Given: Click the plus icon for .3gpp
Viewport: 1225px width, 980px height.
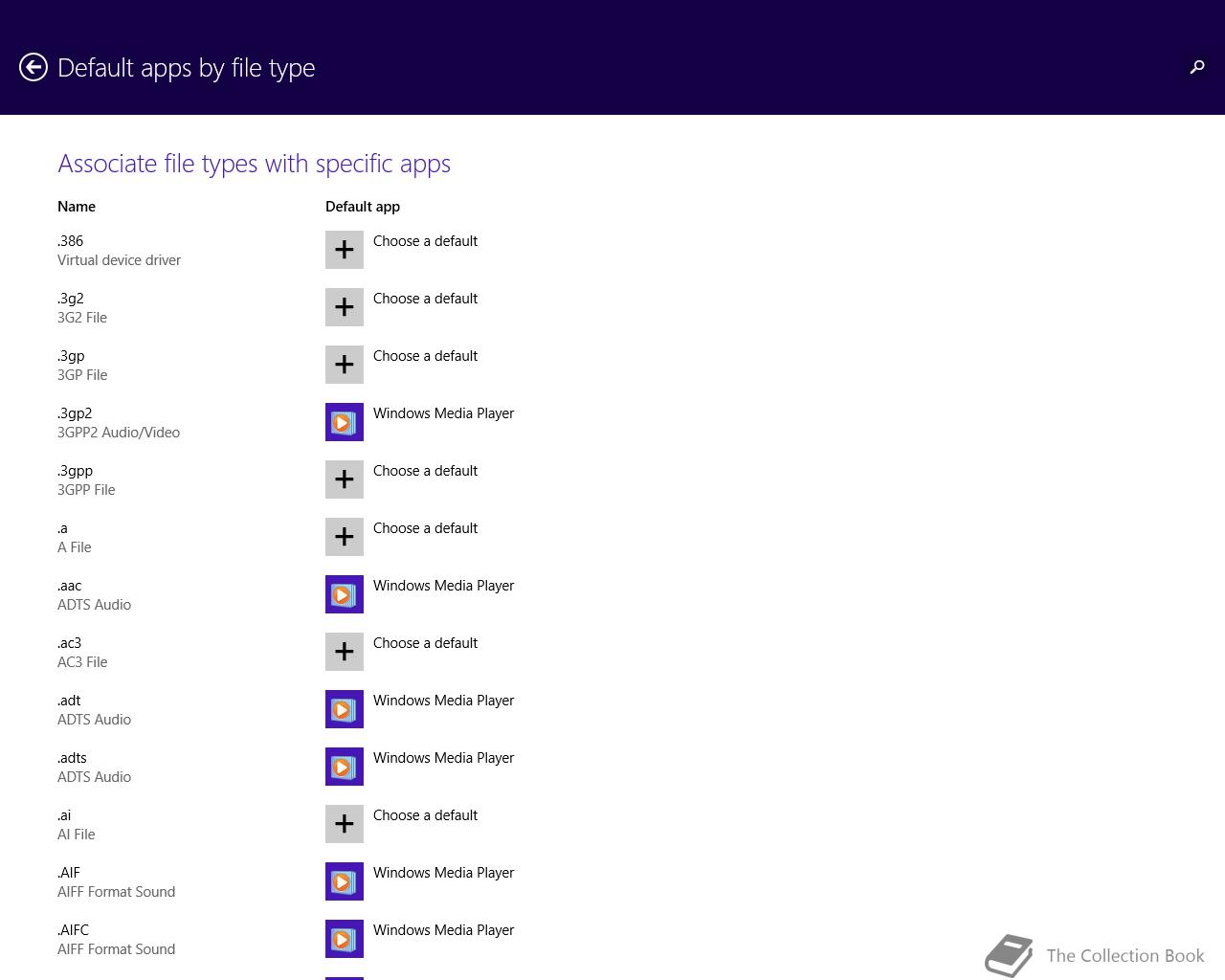Looking at the screenshot, I should pos(345,479).
